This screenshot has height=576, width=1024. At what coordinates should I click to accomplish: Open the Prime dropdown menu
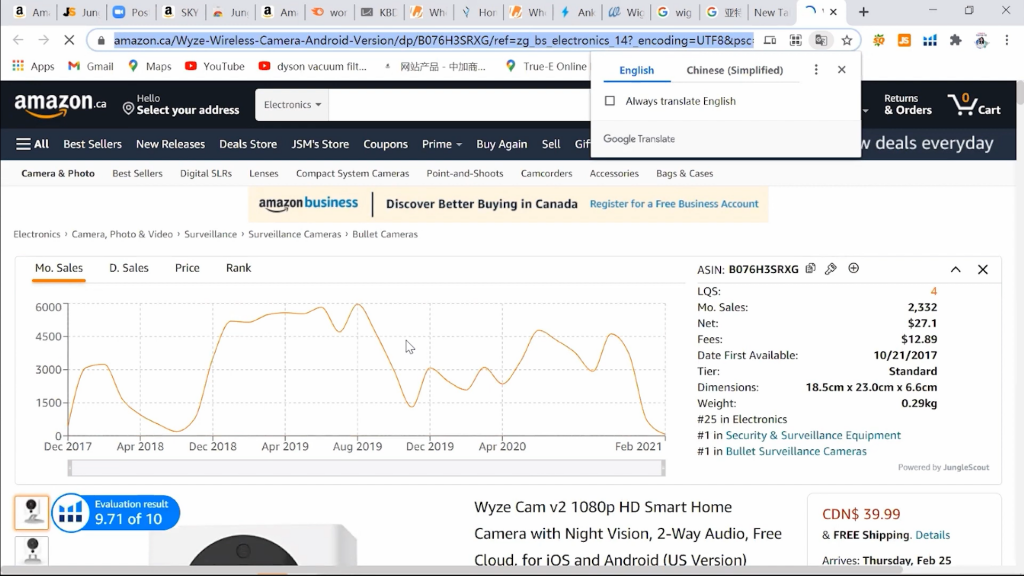click(441, 144)
